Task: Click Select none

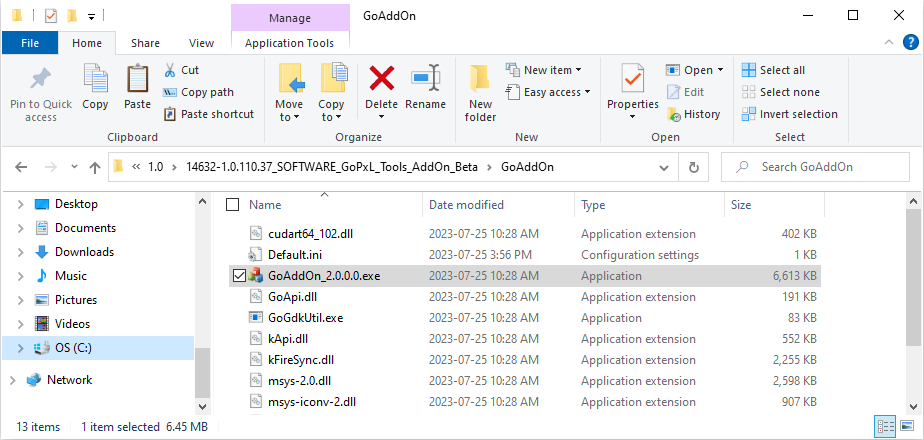Action: point(780,92)
